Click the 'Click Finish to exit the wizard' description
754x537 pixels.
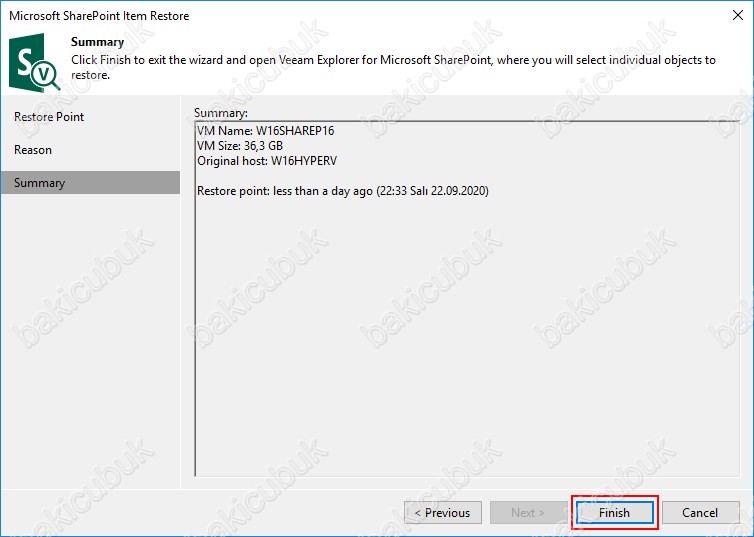pyautogui.click(x=393, y=67)
